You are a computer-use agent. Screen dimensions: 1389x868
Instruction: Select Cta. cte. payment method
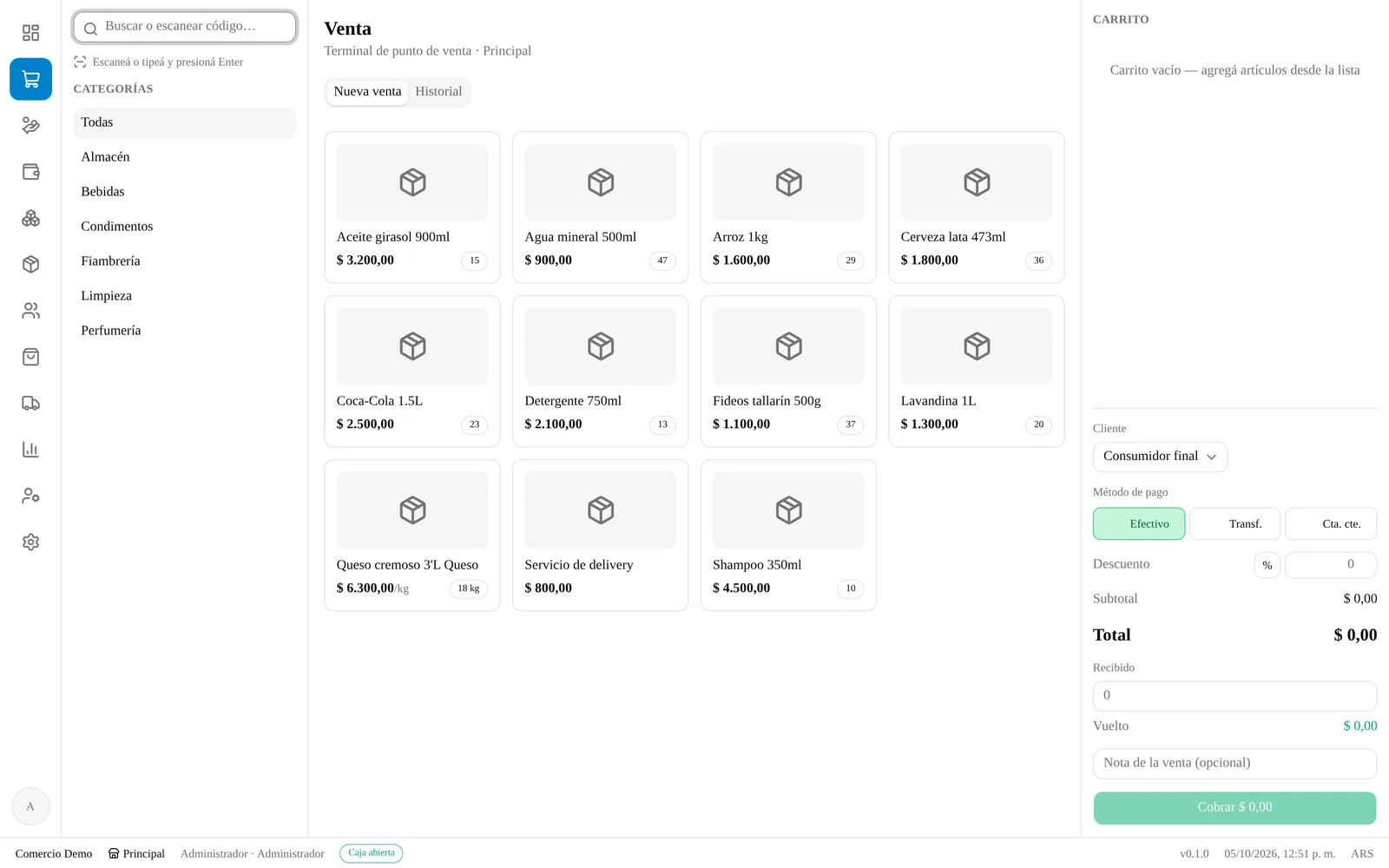(x=1331, y=524)
